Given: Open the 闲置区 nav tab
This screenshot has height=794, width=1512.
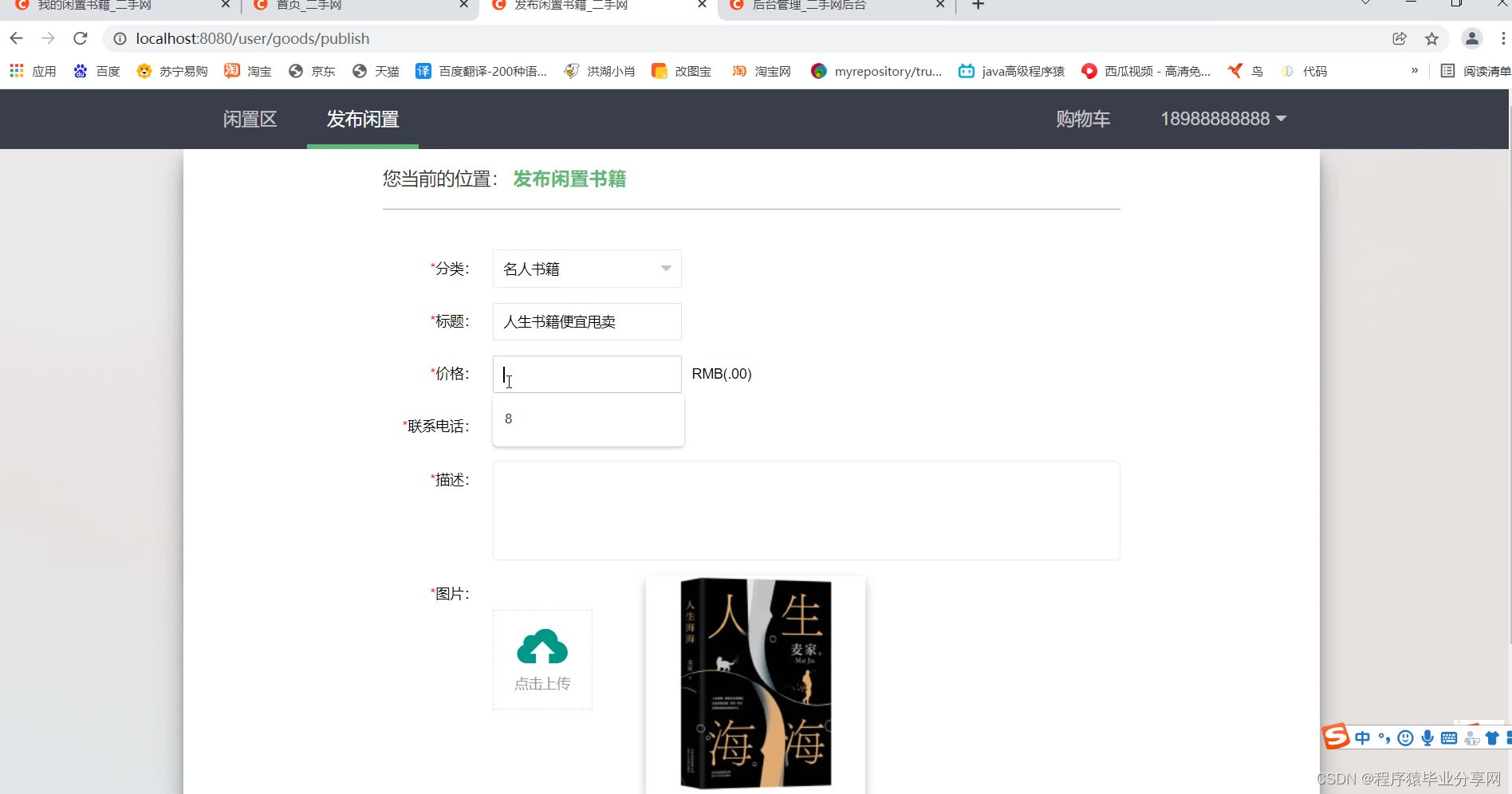Looking at the screenshot, I should tap(250, 119).
